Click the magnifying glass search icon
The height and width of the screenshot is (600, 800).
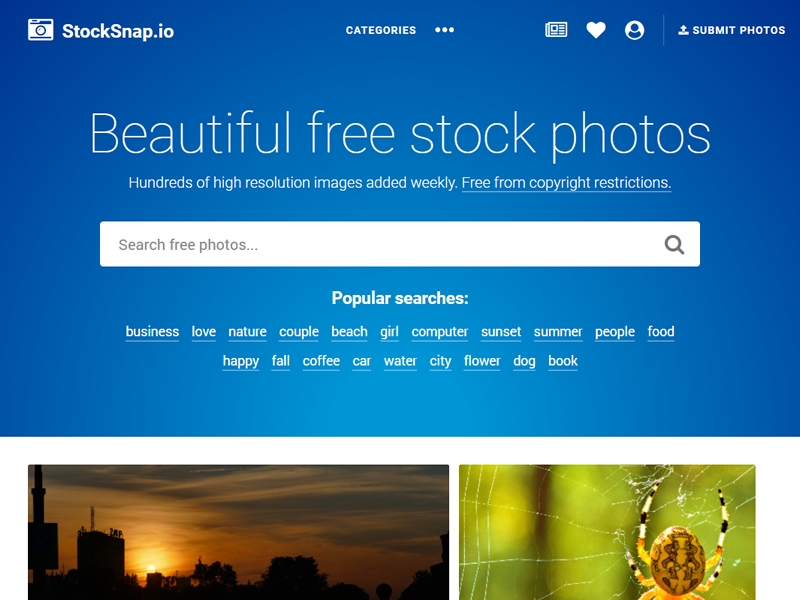click(x=674, y=244)
